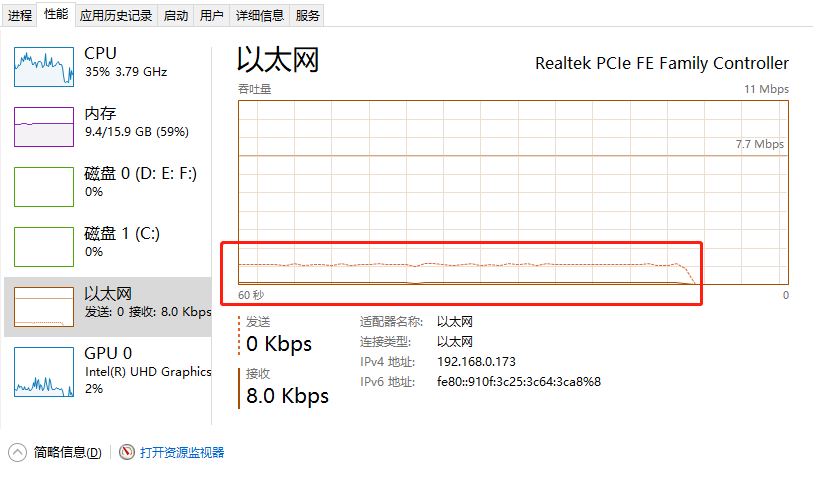This screenshot has width=813, height=477.
Task: Open the 应用历史记录 tab
Action: click(116, 15)
